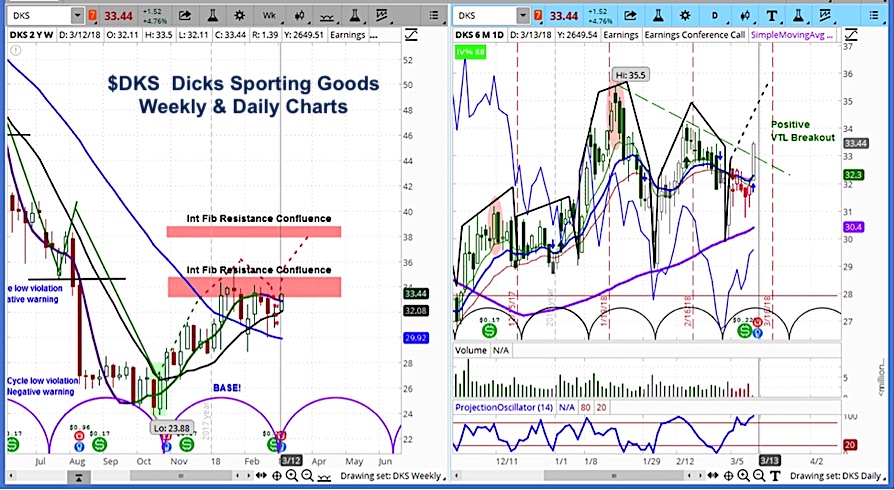Open chart settings gear in daily chart

685,15
